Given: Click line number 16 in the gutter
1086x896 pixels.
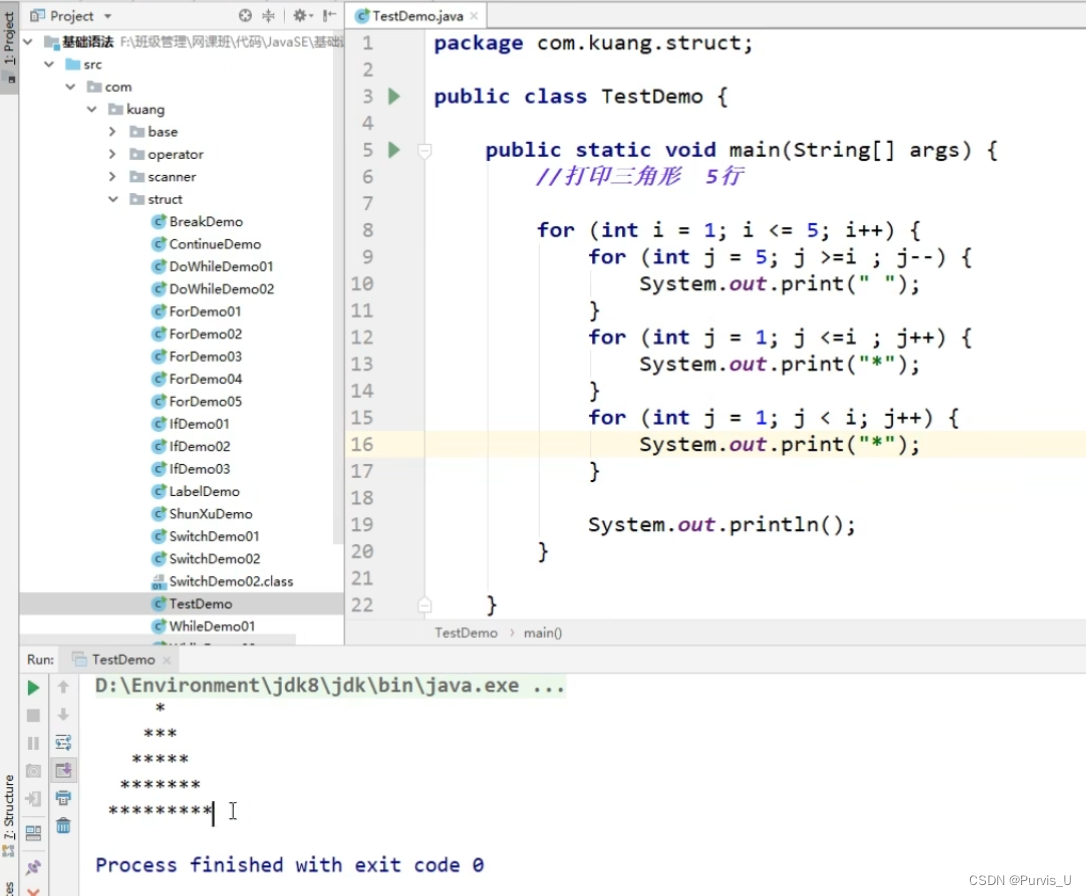Looking at the screenshot, I should tap(362, 445).
